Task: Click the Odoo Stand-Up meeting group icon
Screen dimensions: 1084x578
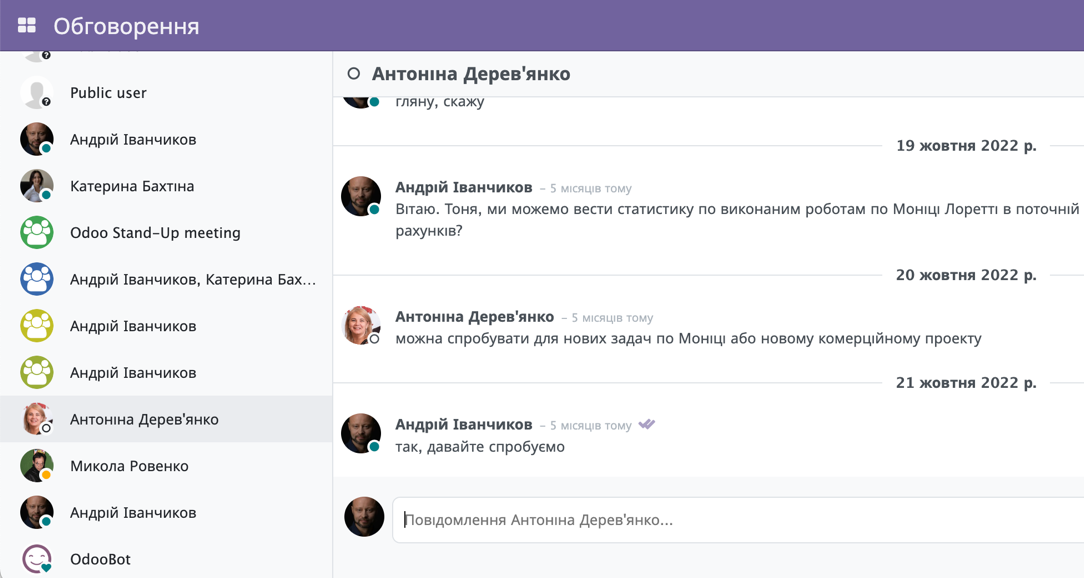Action: pos(37,233)
